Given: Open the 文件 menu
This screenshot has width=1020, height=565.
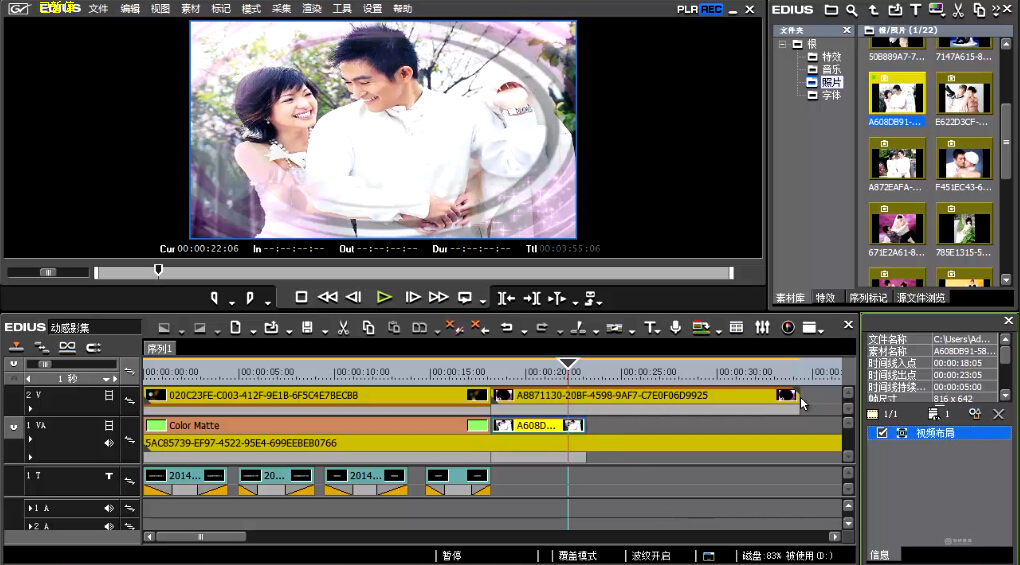Looking at the screenshot, I should pos(98,9).
